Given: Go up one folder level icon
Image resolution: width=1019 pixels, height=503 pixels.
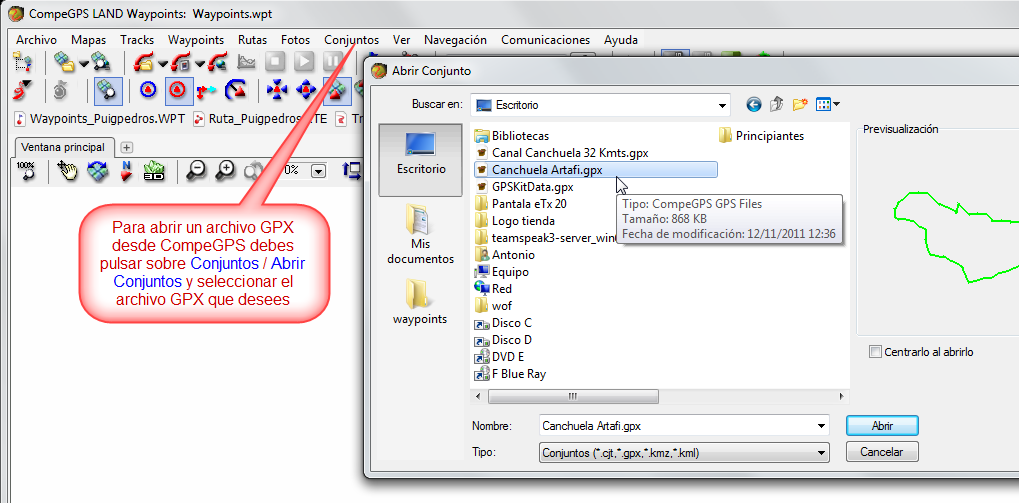Looking at the screenshot, I should click(x=777, y=104).
